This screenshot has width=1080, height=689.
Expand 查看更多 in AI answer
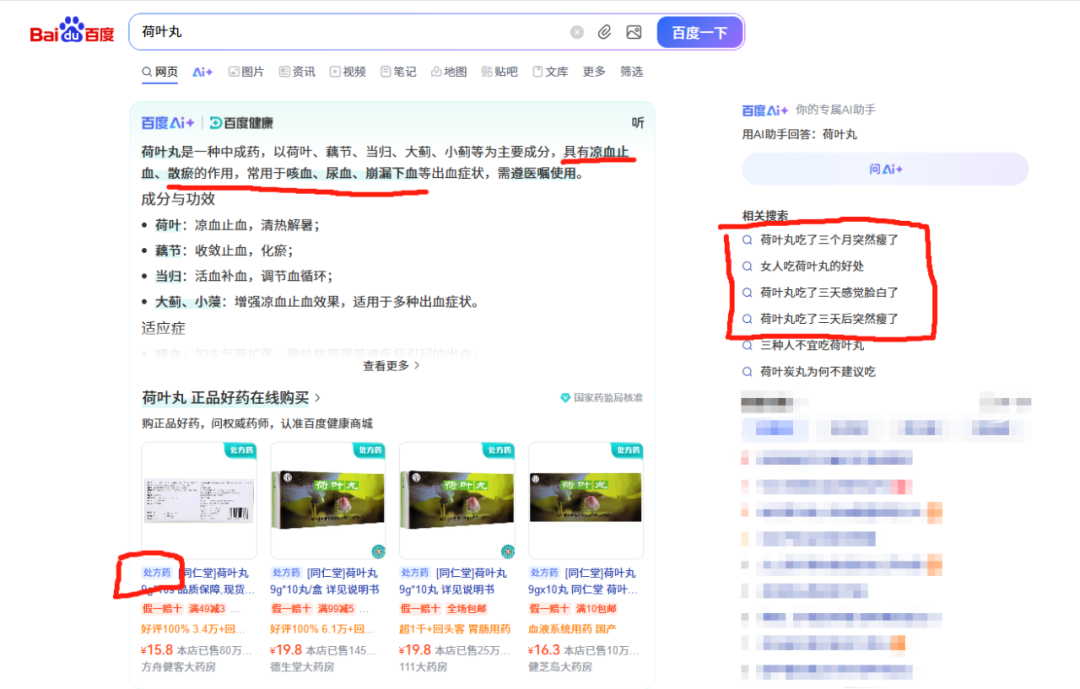coord(391,366)
